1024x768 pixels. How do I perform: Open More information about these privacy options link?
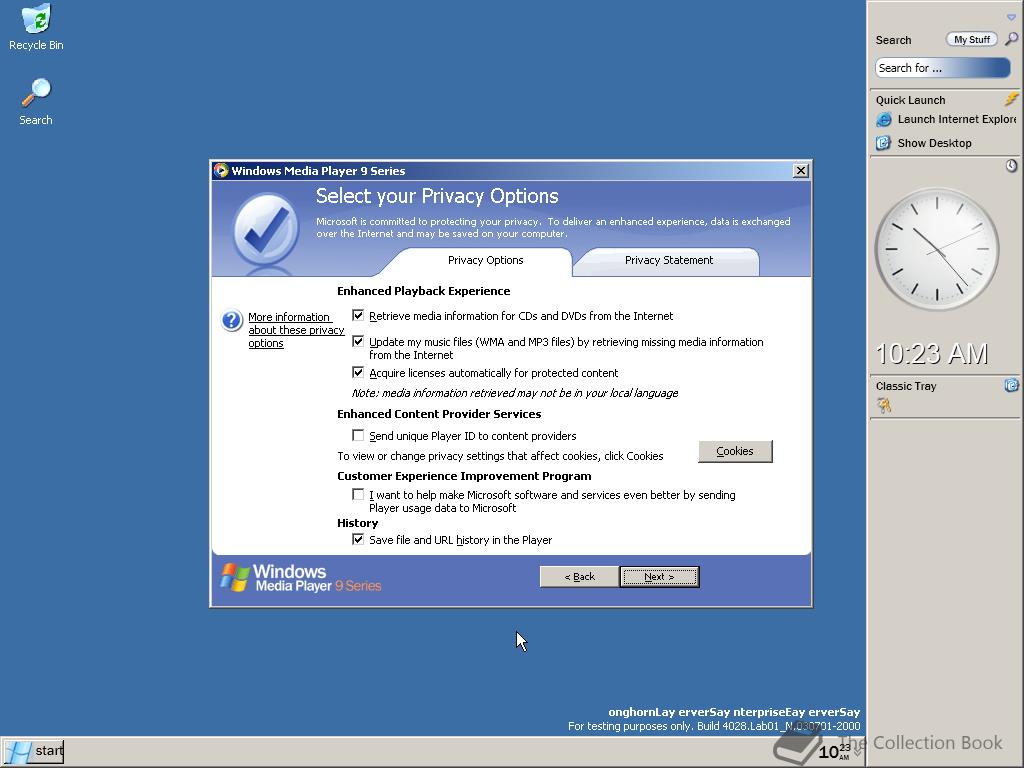pyautogui.click(x=296, y=330)
